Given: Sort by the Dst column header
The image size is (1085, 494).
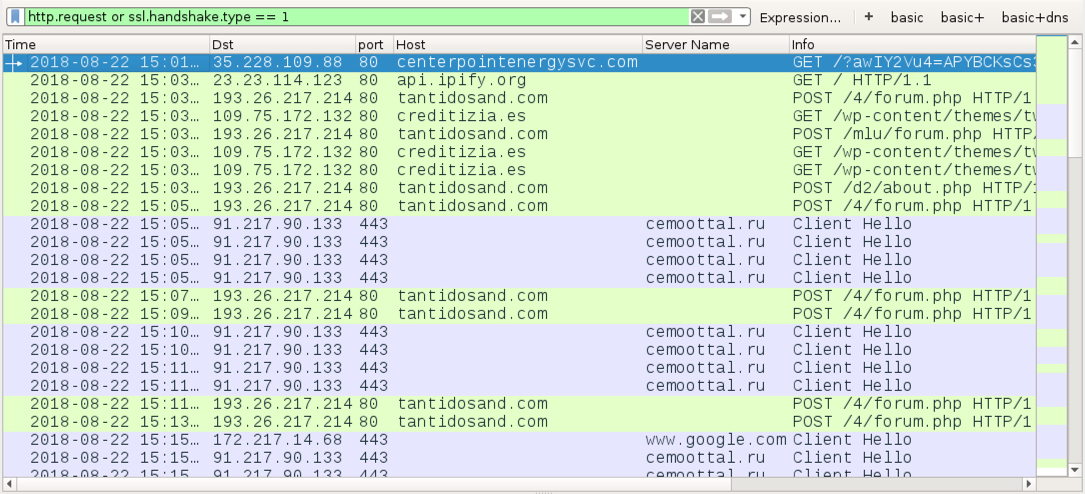Looking at the screenshot, I should pos(283,44).
